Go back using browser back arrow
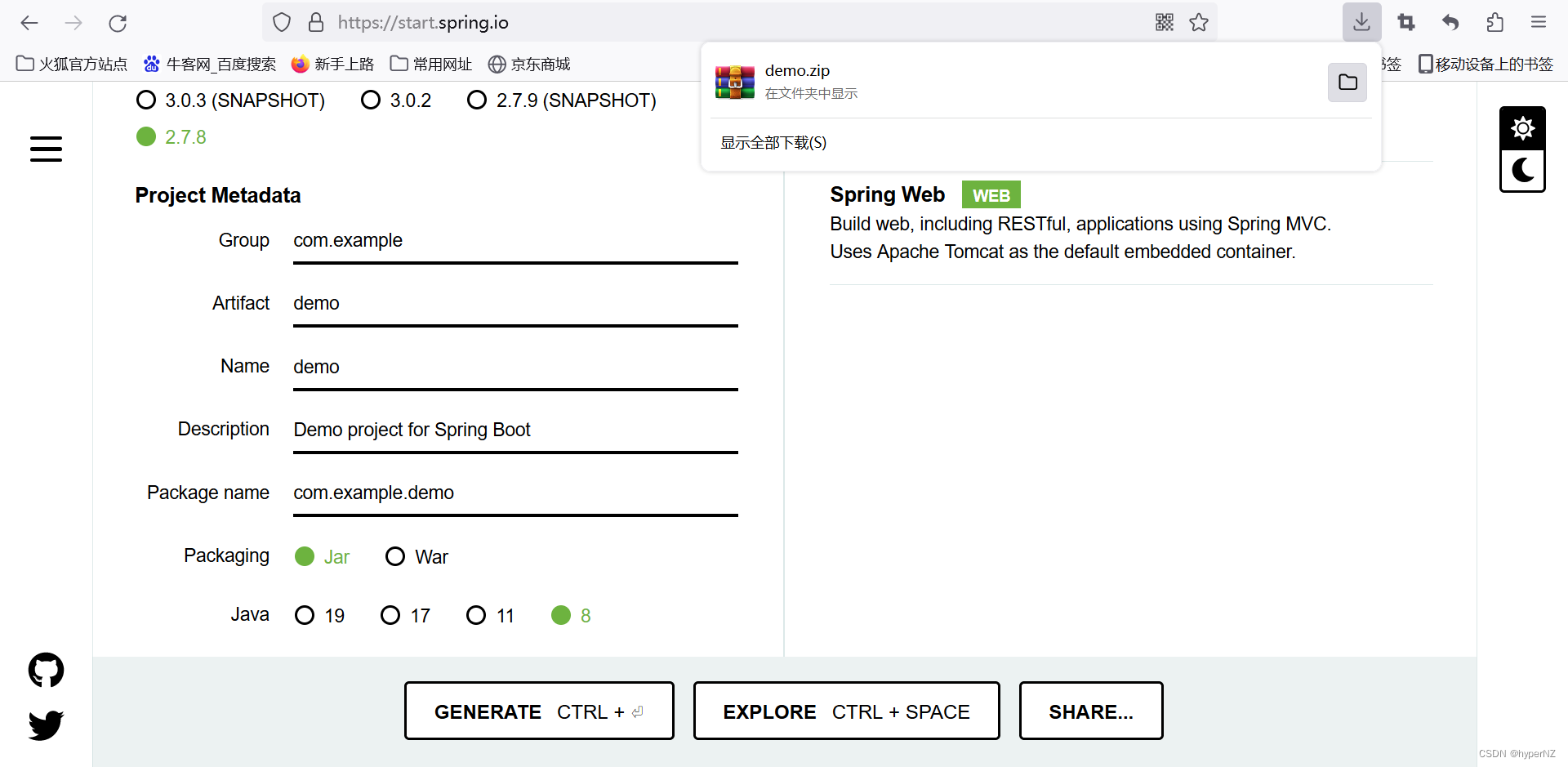 pyautogui.click(x=29, y=23)
